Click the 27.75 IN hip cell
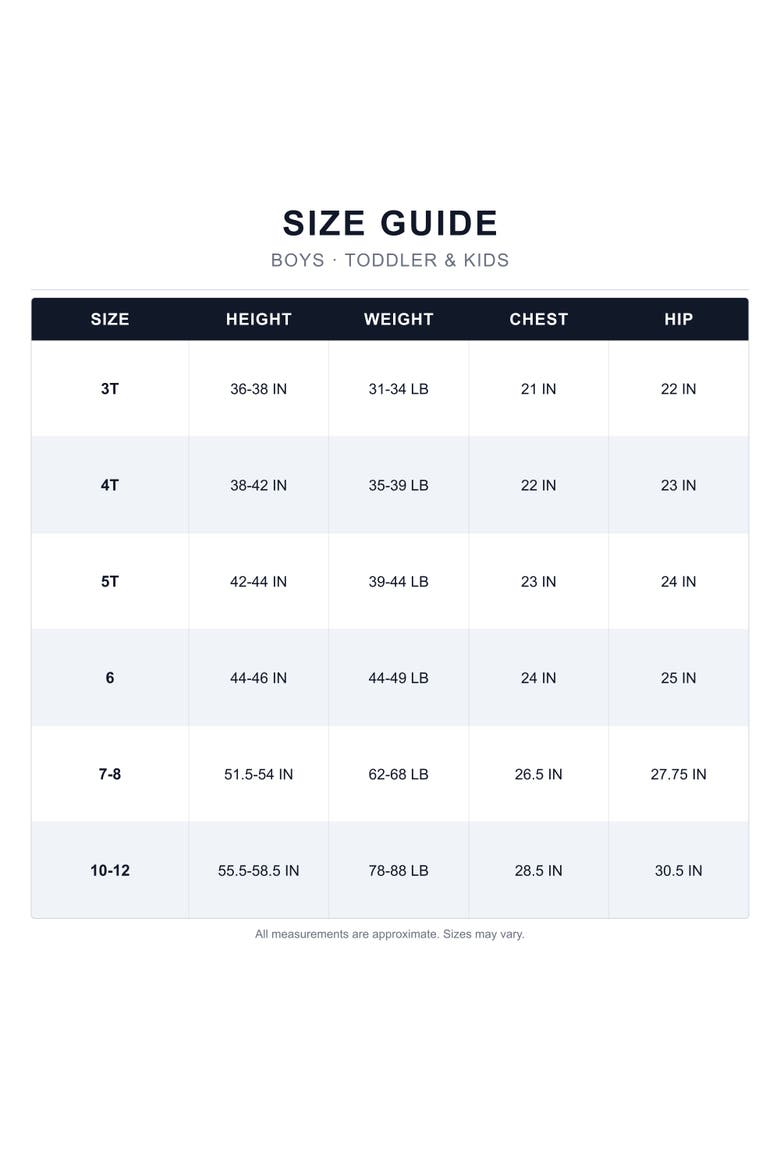The width and height of the screenshot is (780, 1170). (678, 774)
